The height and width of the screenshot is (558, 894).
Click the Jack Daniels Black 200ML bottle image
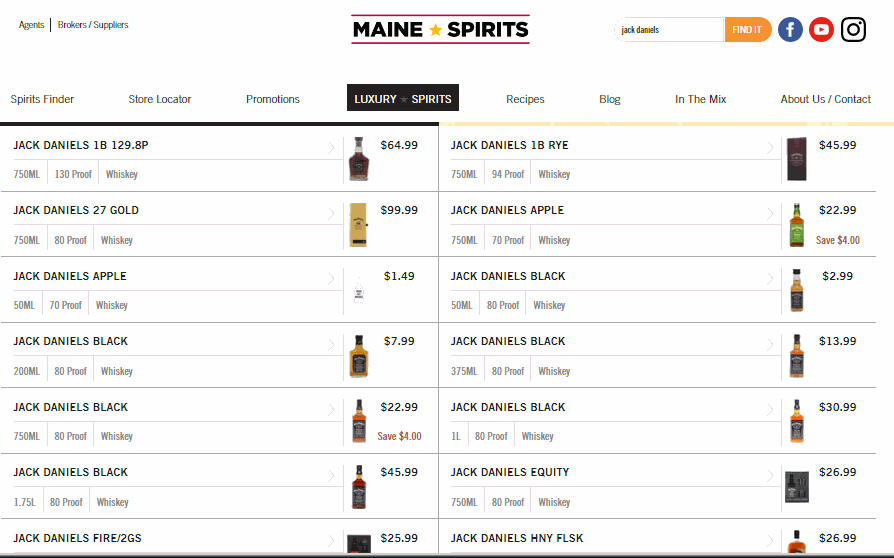pyautogui.click(x=359, y=356)
